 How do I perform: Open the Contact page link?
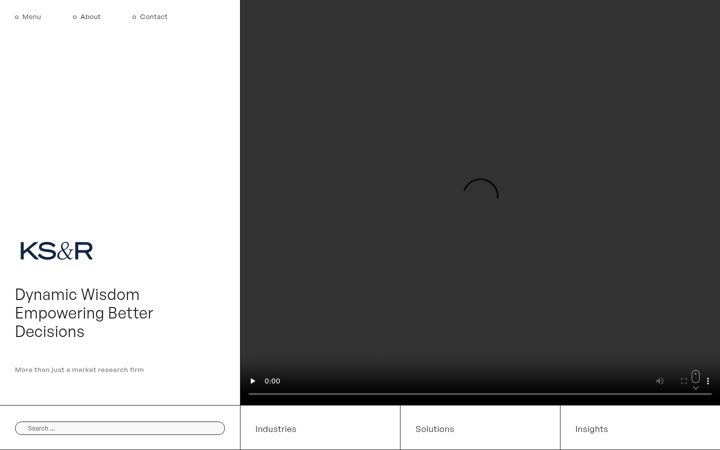tap(150, 17)
